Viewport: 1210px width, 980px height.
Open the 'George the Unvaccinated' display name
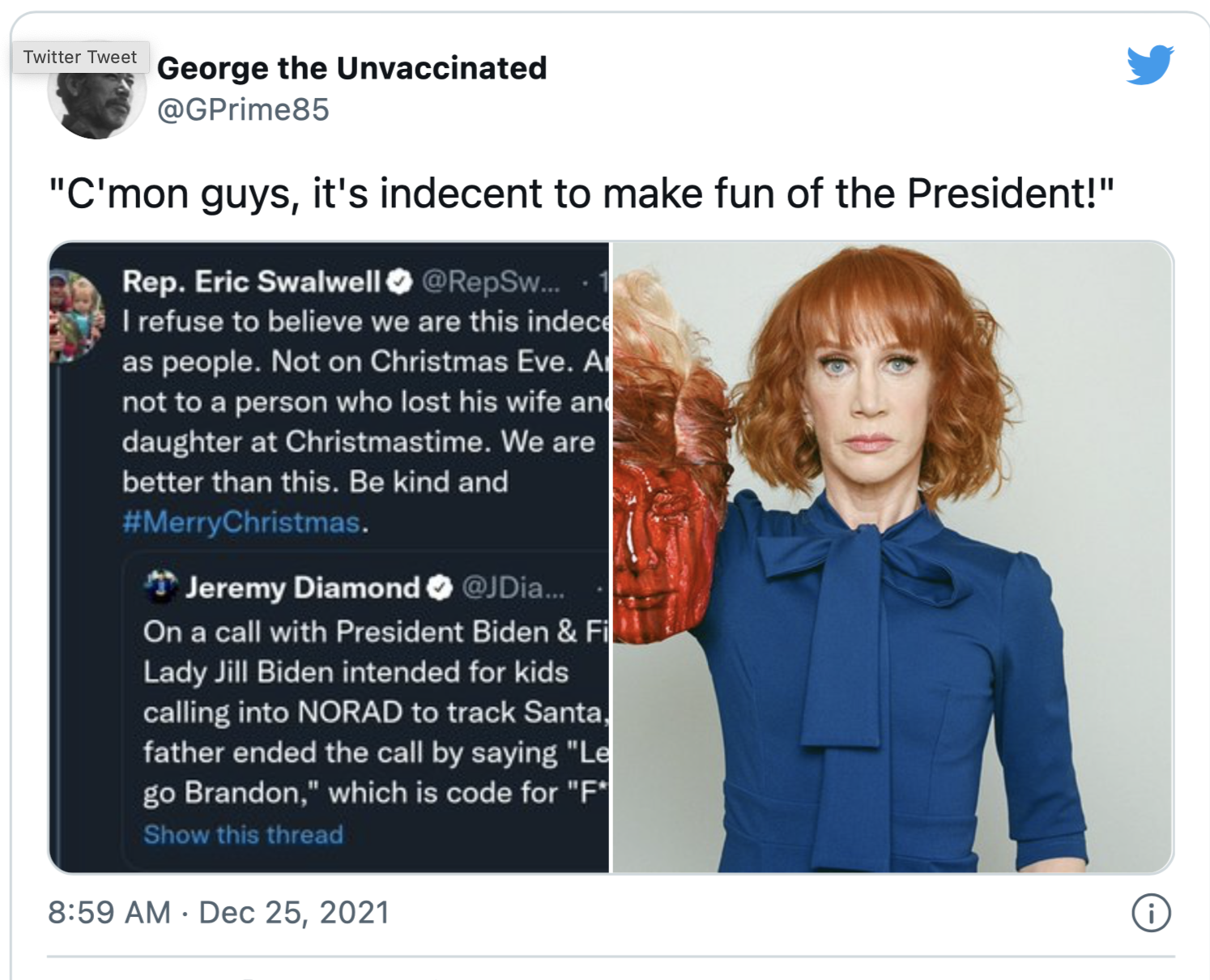tap(352, 68)
